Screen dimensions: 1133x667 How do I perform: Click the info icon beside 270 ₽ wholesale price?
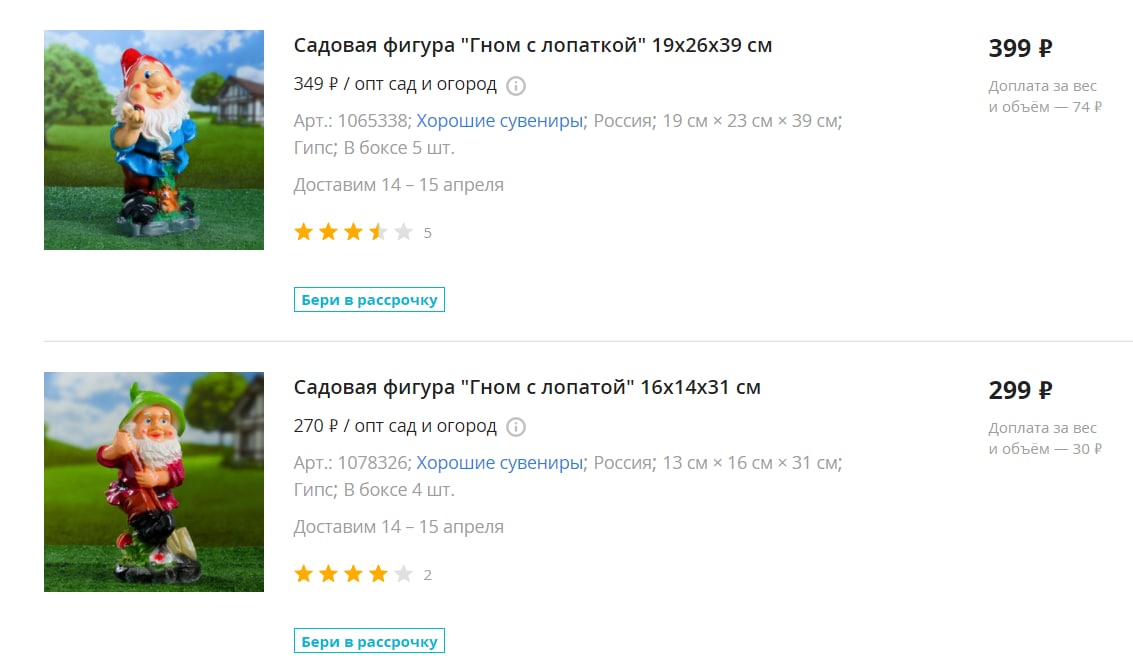click(x=515, y=428)
